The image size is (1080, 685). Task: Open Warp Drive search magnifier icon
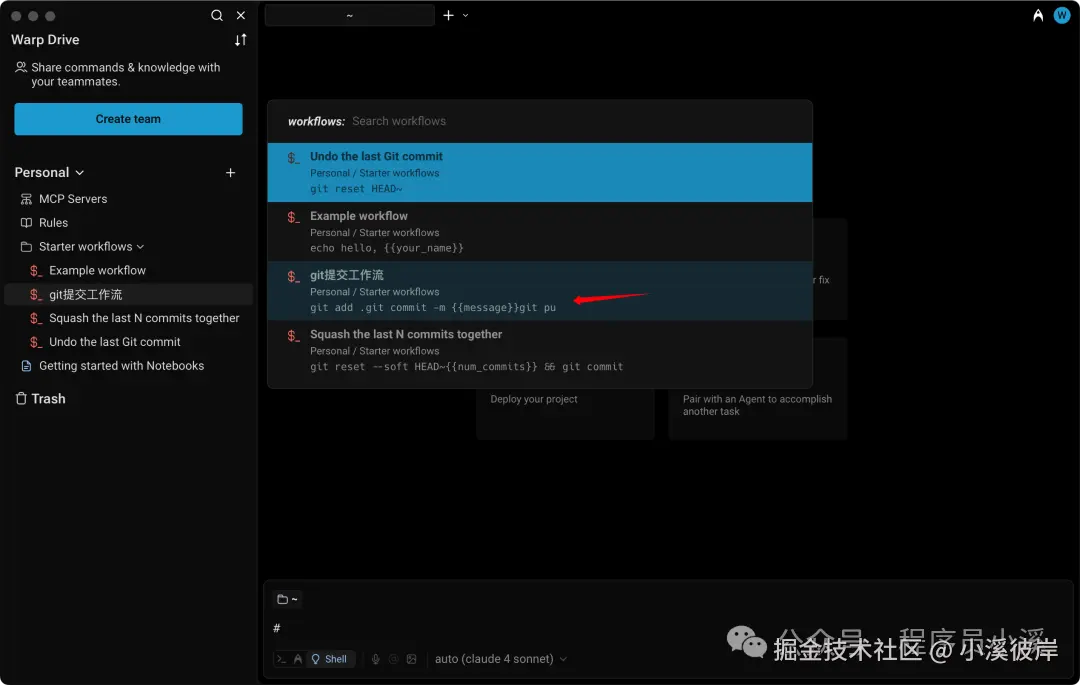coord(216,15)
